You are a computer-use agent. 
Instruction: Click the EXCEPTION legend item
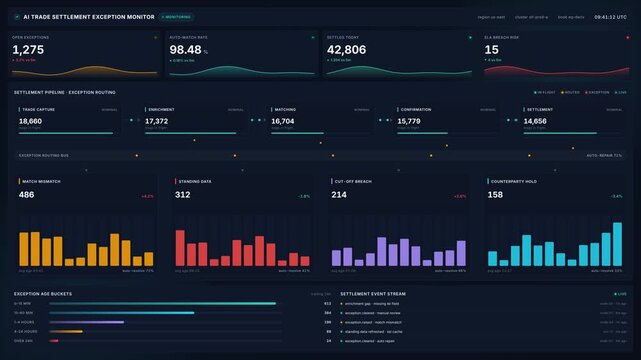(x=597, y=92)
